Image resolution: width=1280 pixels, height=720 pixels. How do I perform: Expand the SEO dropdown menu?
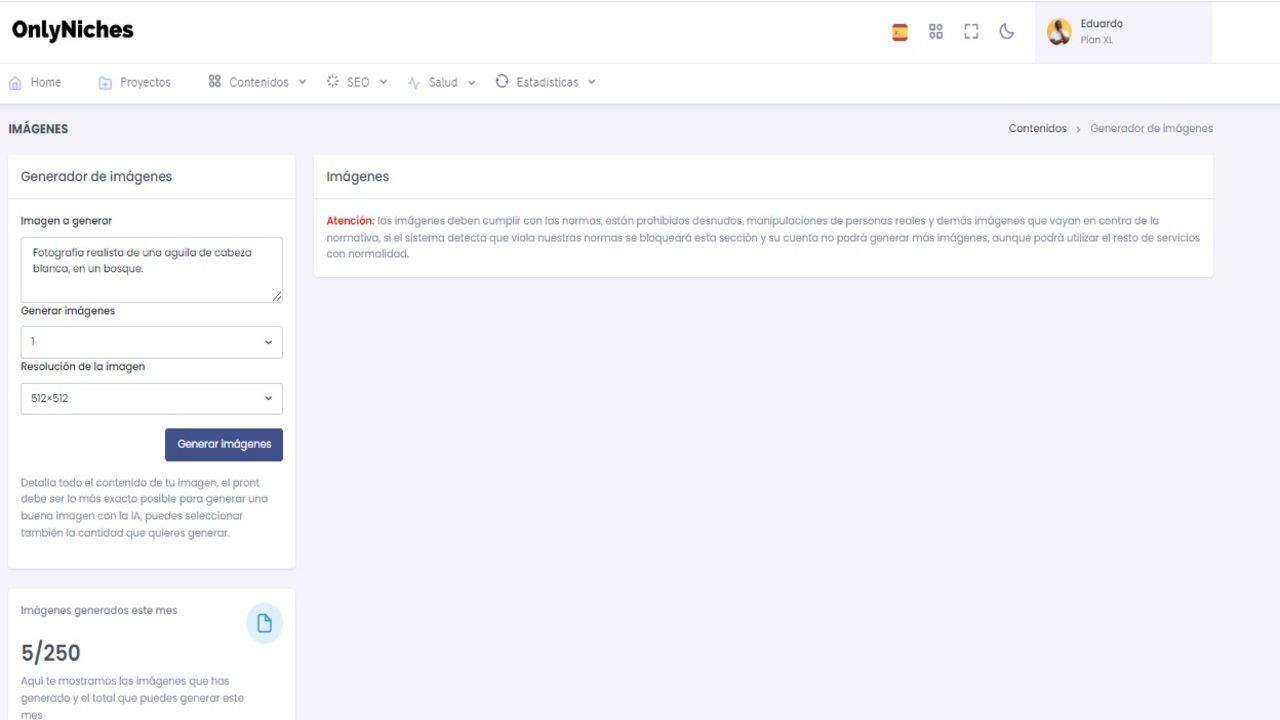click(x=357, y=82)
